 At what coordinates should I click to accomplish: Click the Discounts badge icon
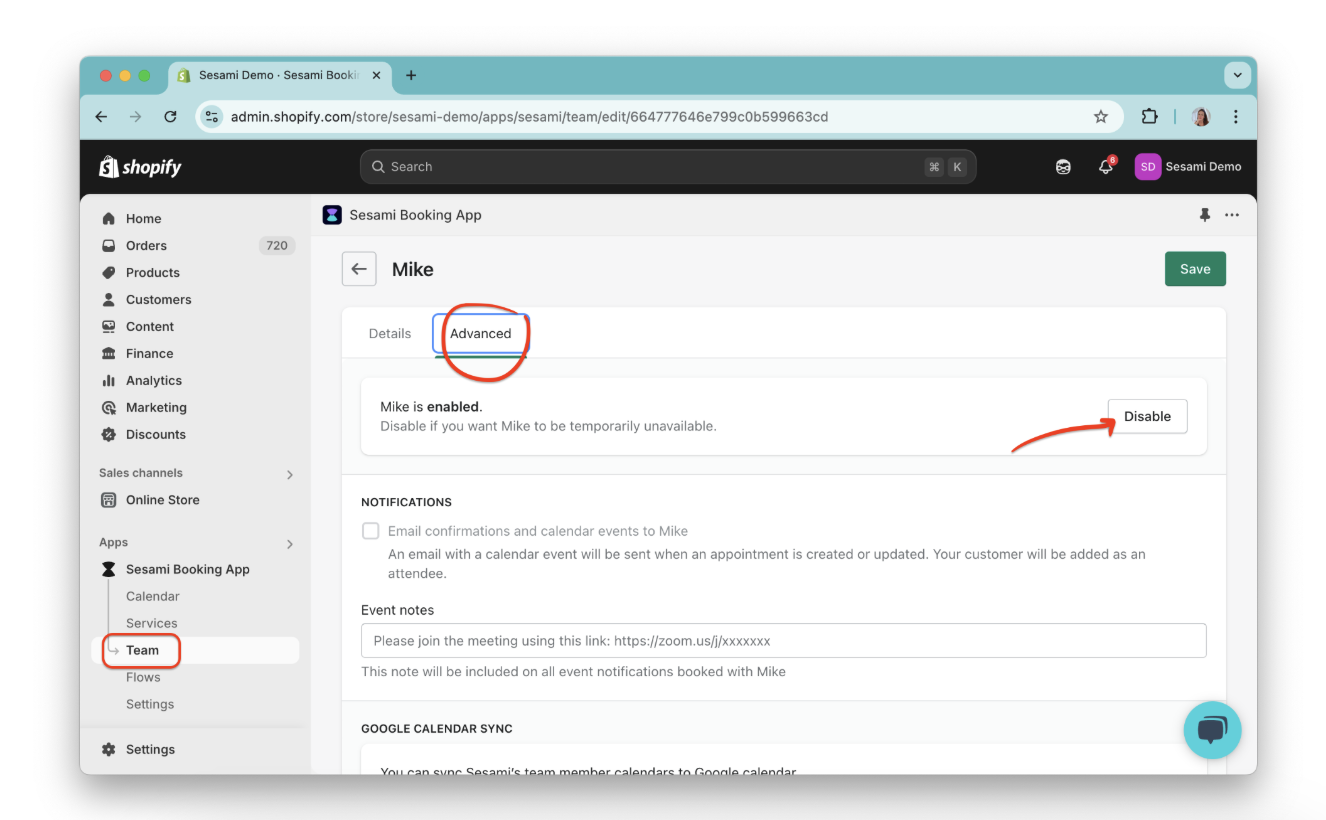pos(109,435)
